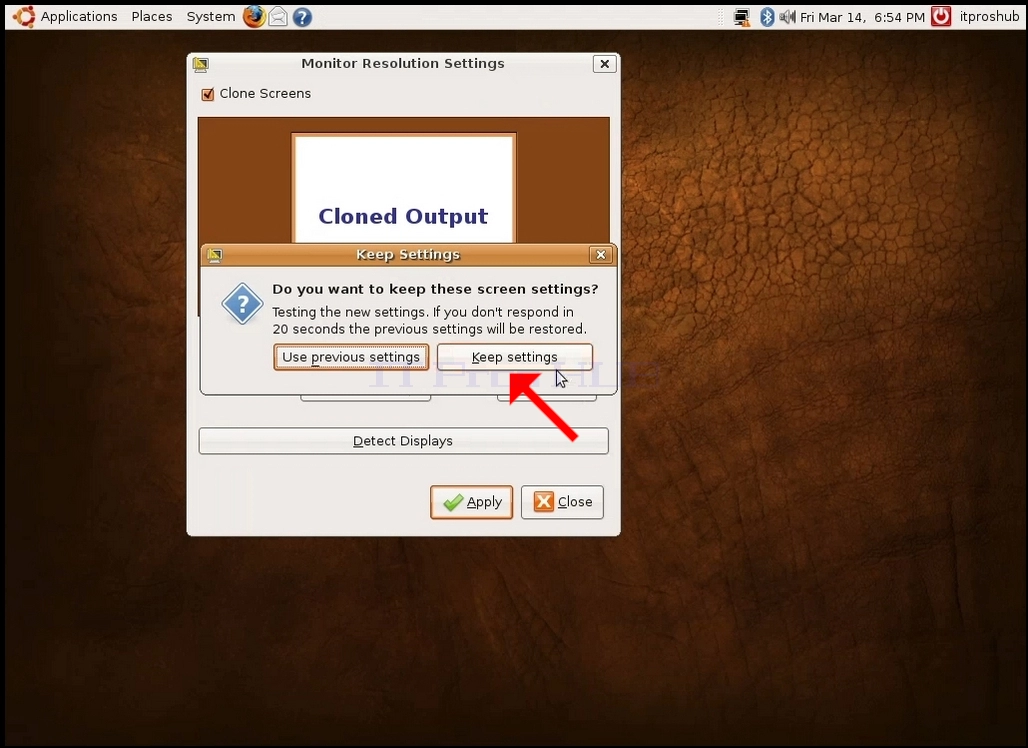Close the Monitor Resolution Settings window
This screenshot has height=748, width=1028.
604,64
